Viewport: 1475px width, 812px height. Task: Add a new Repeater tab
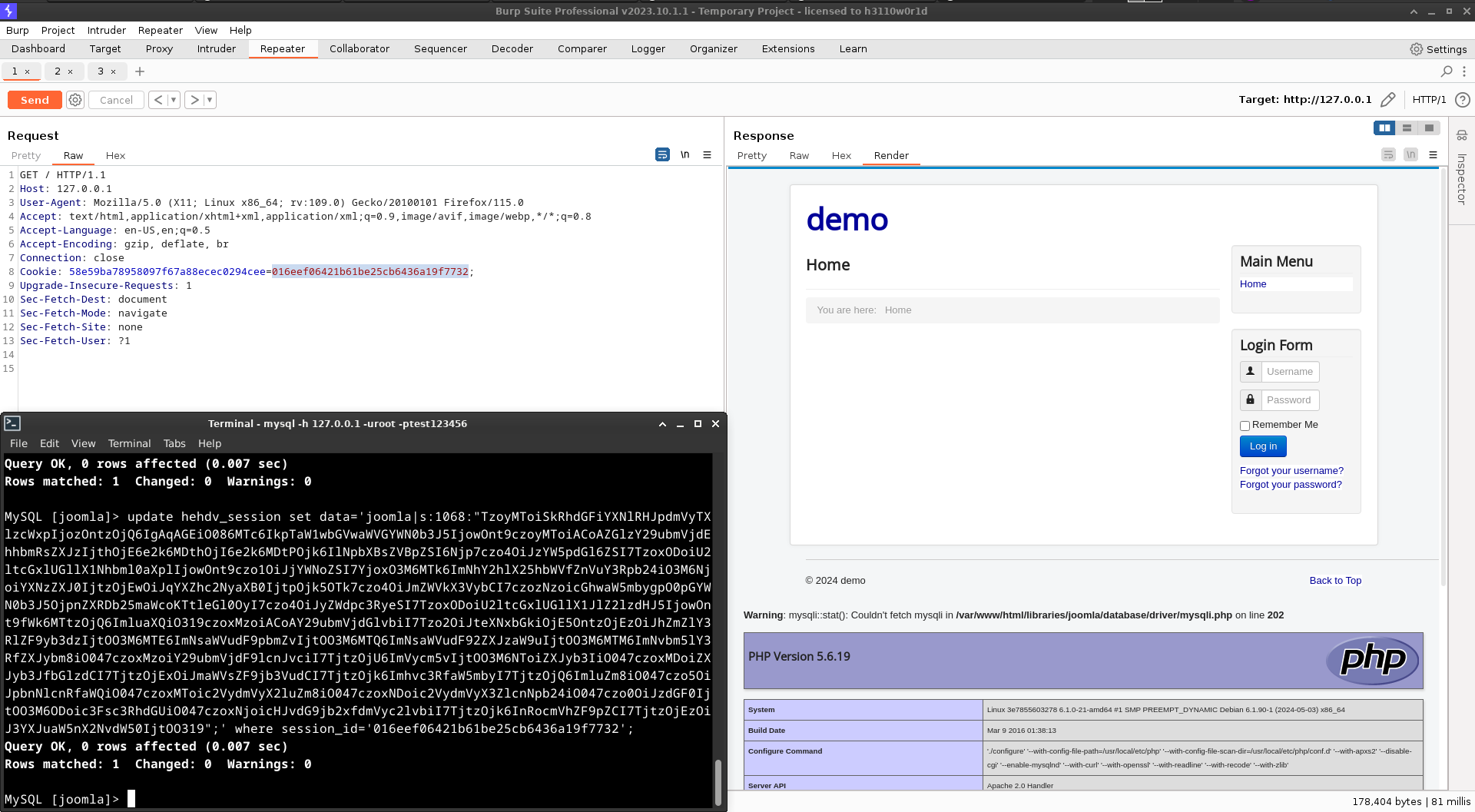[140, 71]
